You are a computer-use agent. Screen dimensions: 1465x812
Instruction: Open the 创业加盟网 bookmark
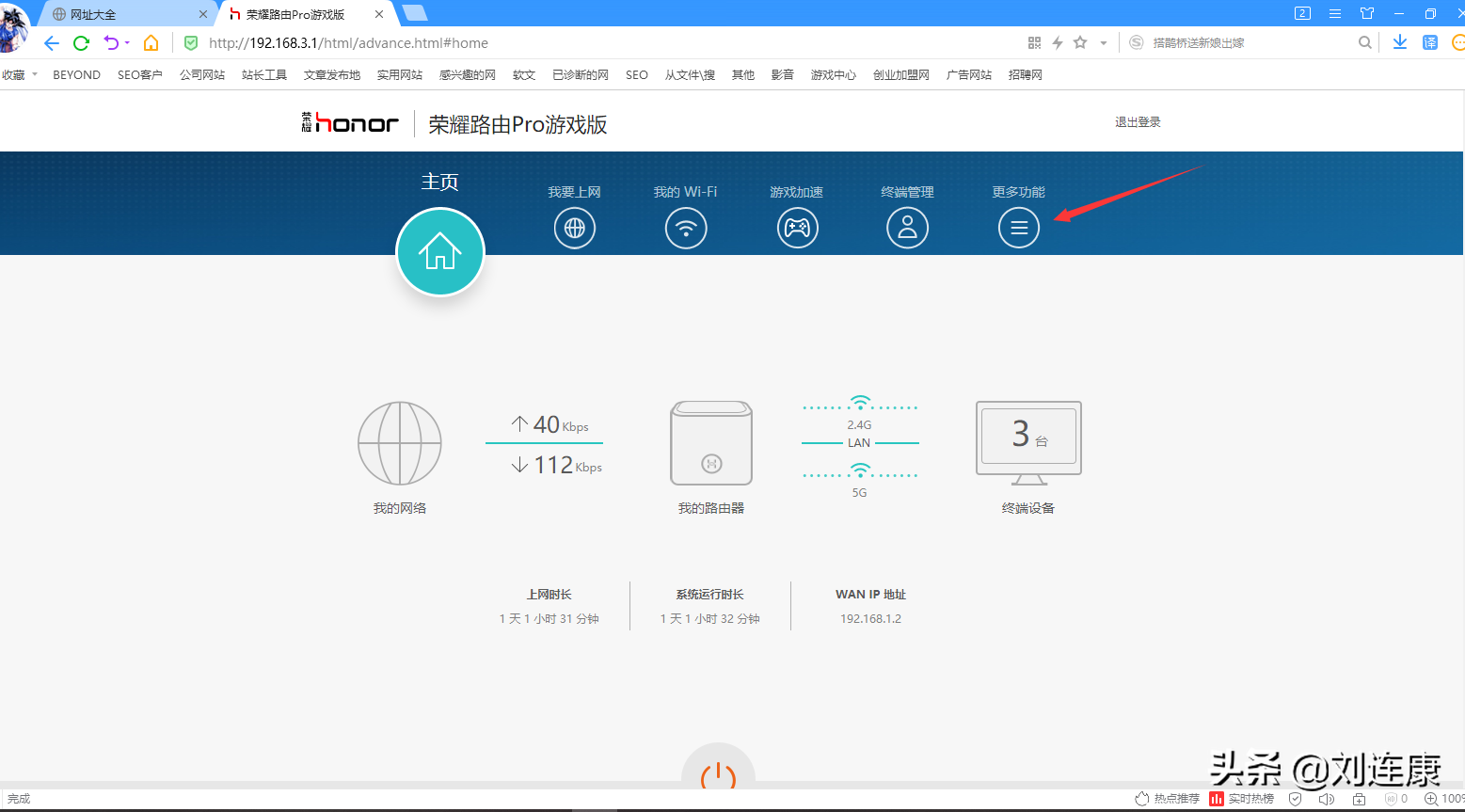click(901, 74)
